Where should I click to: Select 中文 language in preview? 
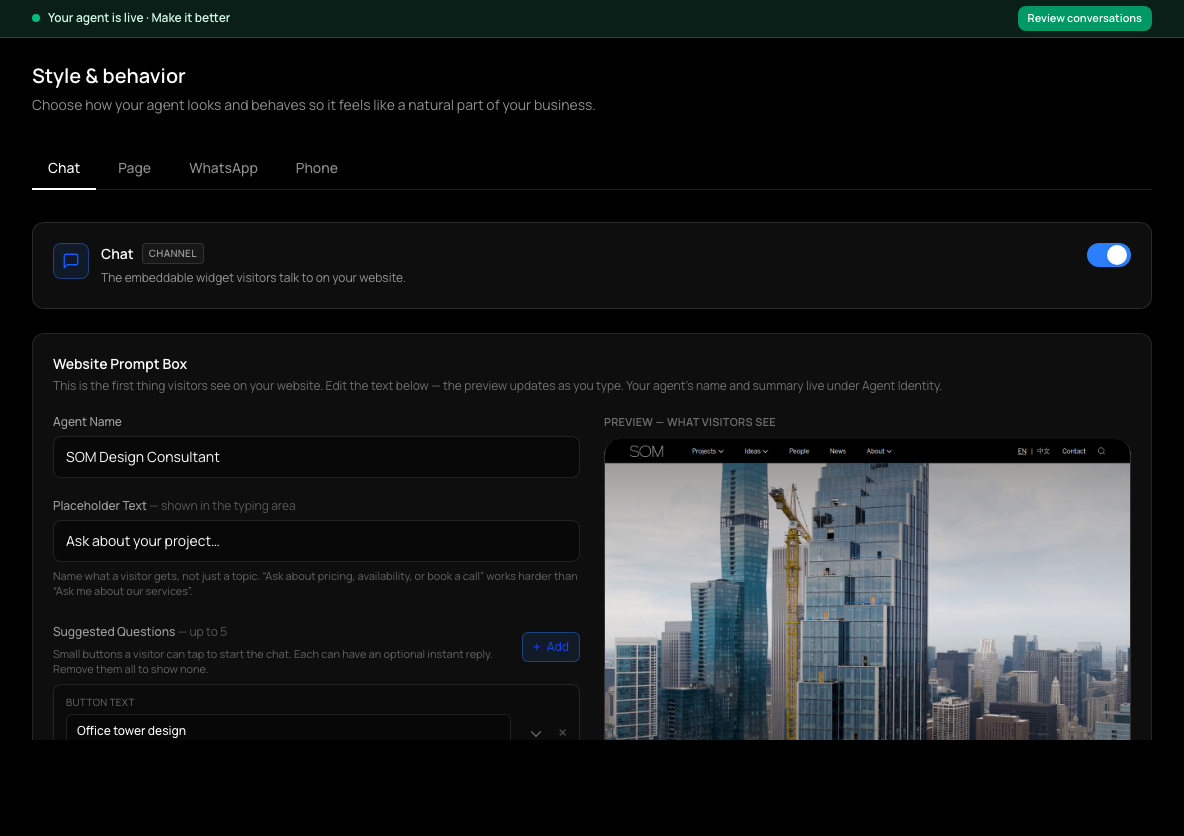click(1043, 451)
